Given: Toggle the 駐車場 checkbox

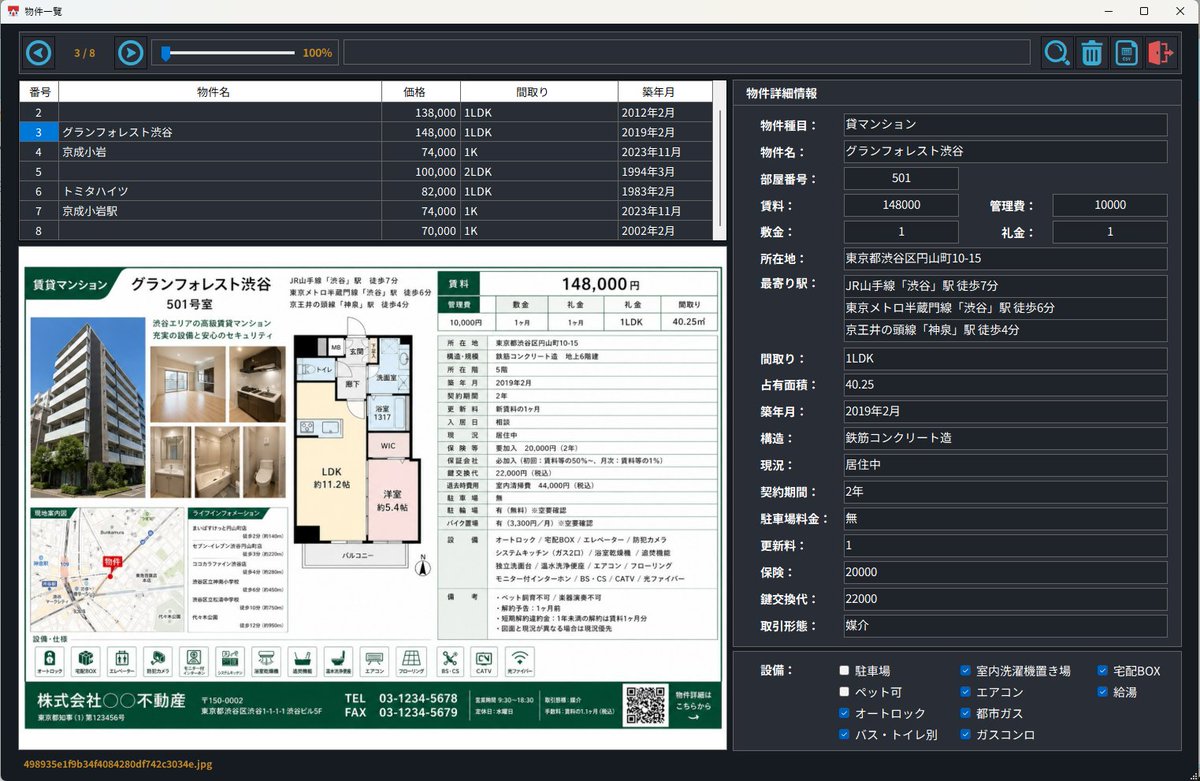Looking at the screenshot, I should click(x=845, y=670).
